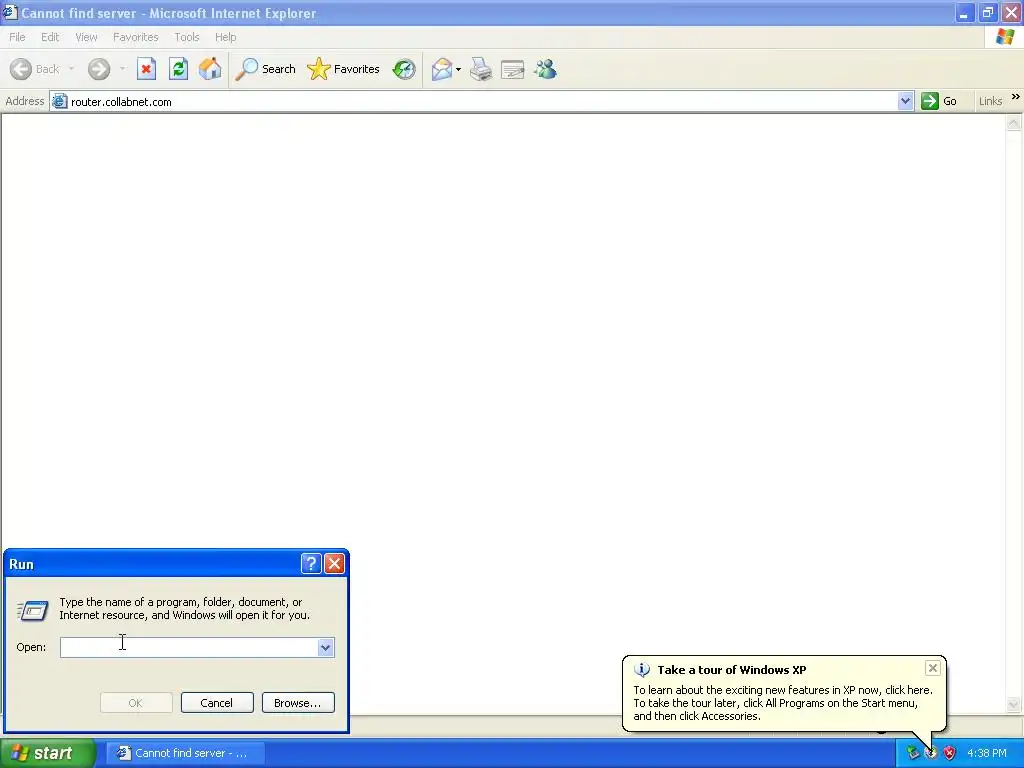Viewport: 1024px width, 768px height.
Task: Expand the Mail button dropdown arrow
Action: 458,69
